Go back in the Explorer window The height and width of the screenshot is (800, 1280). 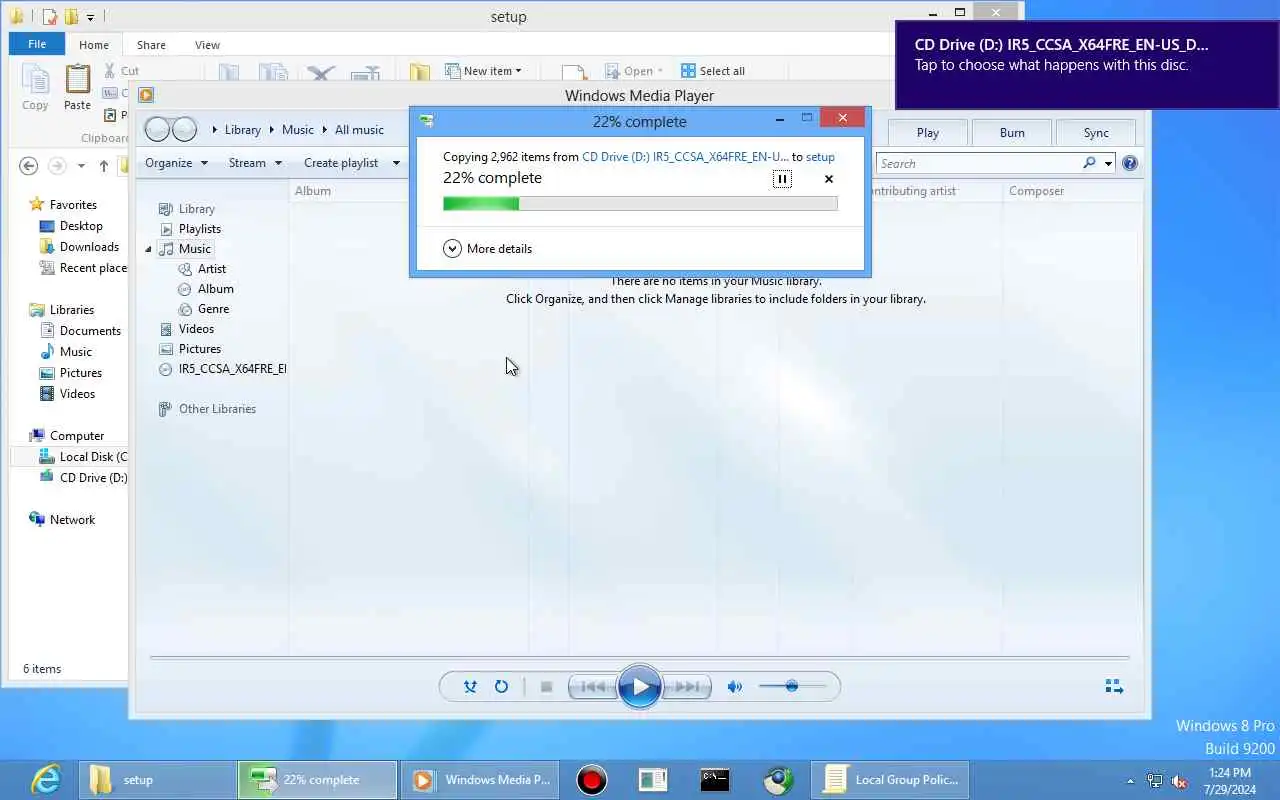(x=29, y=166)
